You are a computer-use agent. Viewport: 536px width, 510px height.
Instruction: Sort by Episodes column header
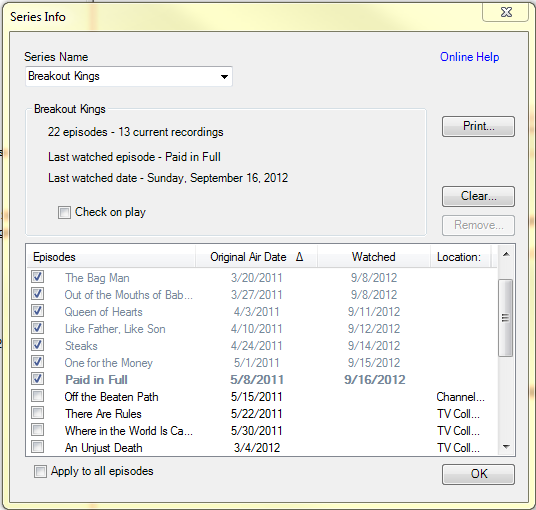pyautogui.click(x=111, y=257)
